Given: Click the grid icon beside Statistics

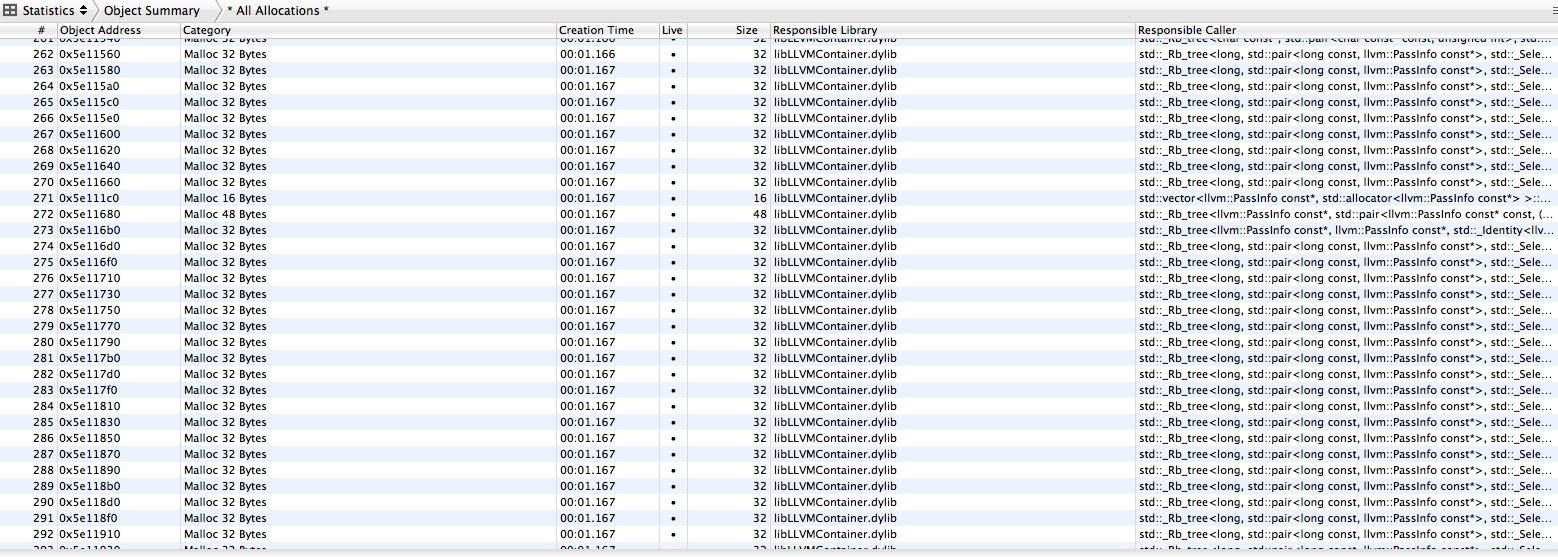Looking at the screenshot, I should 10,11.
